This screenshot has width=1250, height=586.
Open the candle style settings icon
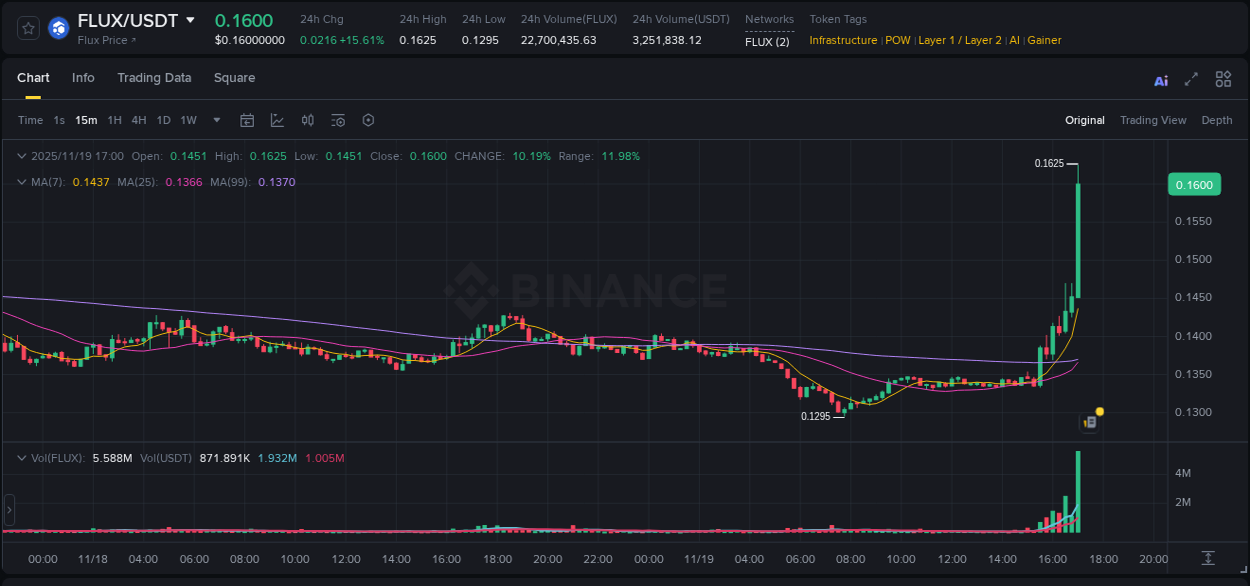(307, 119)
